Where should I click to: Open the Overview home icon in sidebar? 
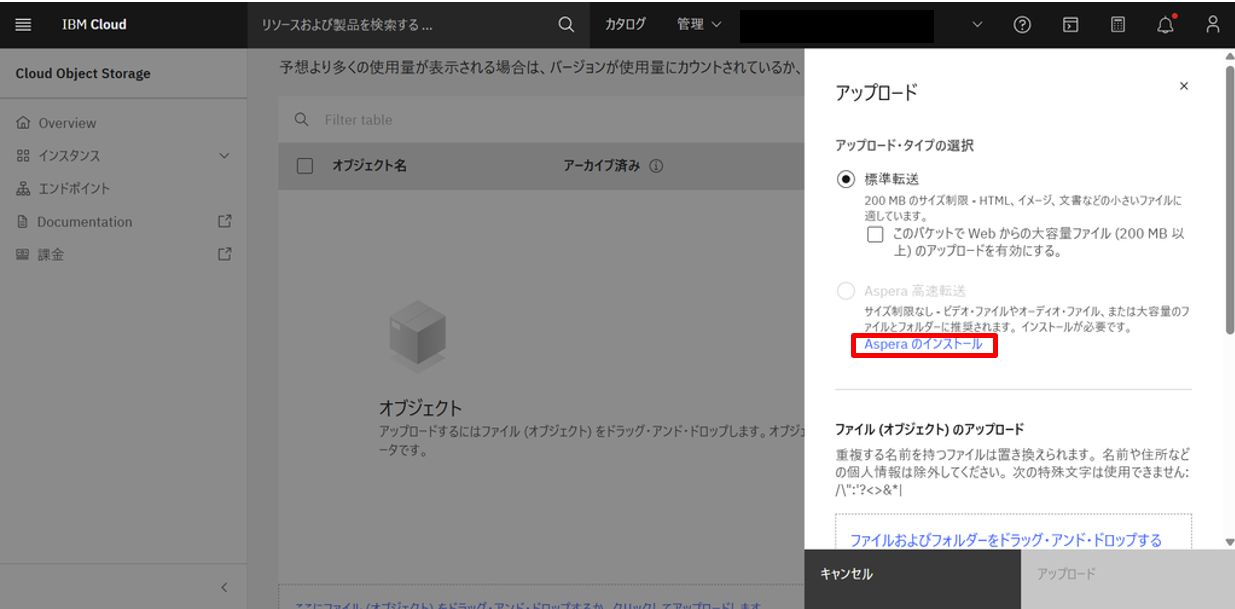[x=22, y=123]
